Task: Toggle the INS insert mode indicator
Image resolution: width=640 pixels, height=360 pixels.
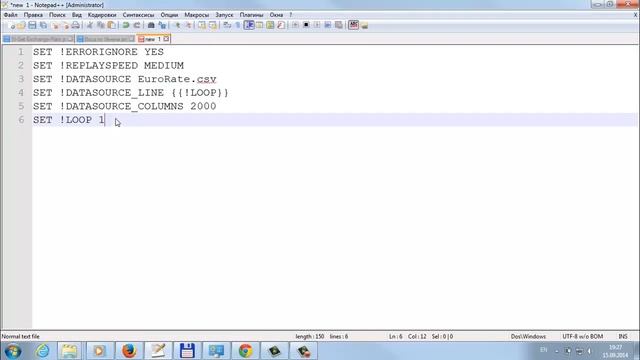Action: [x=623, y=336]
